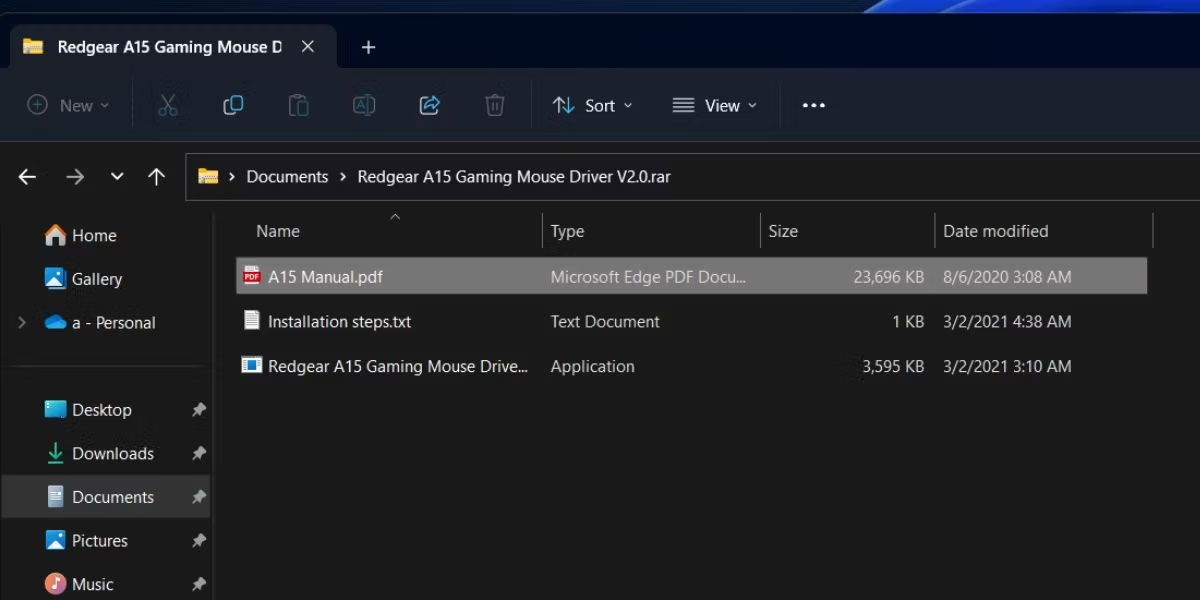Click the 3/2/2021 4:38 AM date
Screen dimensions: 1200x600
click(1007, 322)
